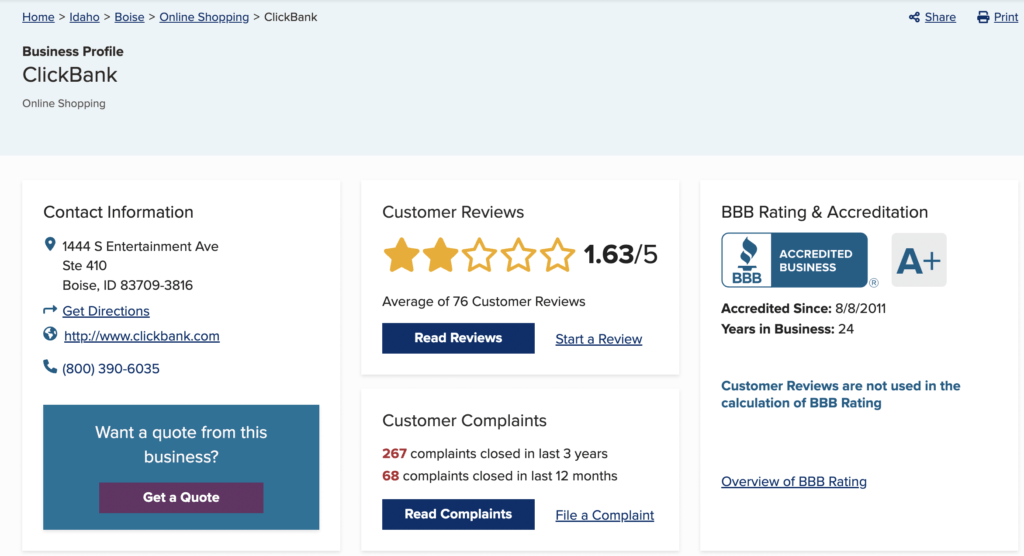
Task: Click 'BBB Rating & Accreditation' heading
Action: [x=824, y=212]
